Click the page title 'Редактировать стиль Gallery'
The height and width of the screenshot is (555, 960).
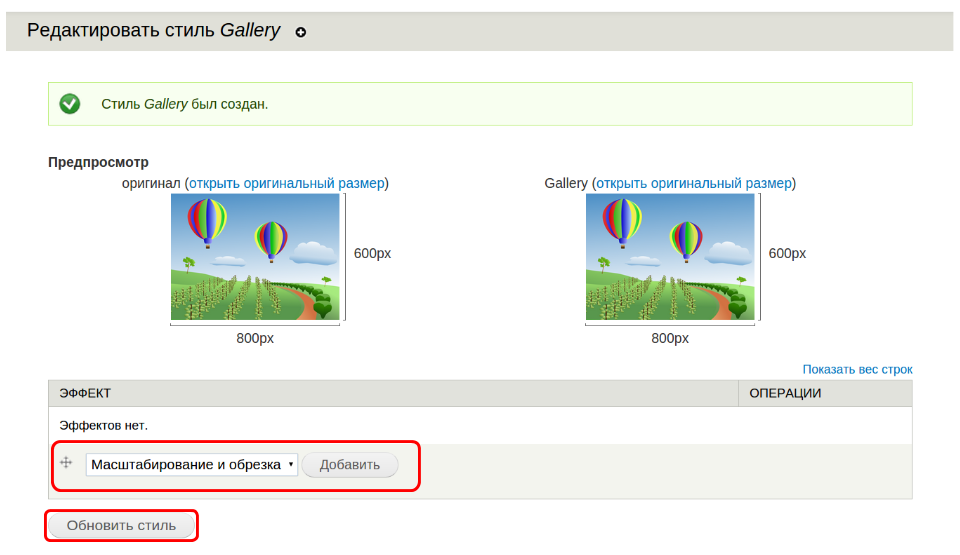tap(153, 30)
